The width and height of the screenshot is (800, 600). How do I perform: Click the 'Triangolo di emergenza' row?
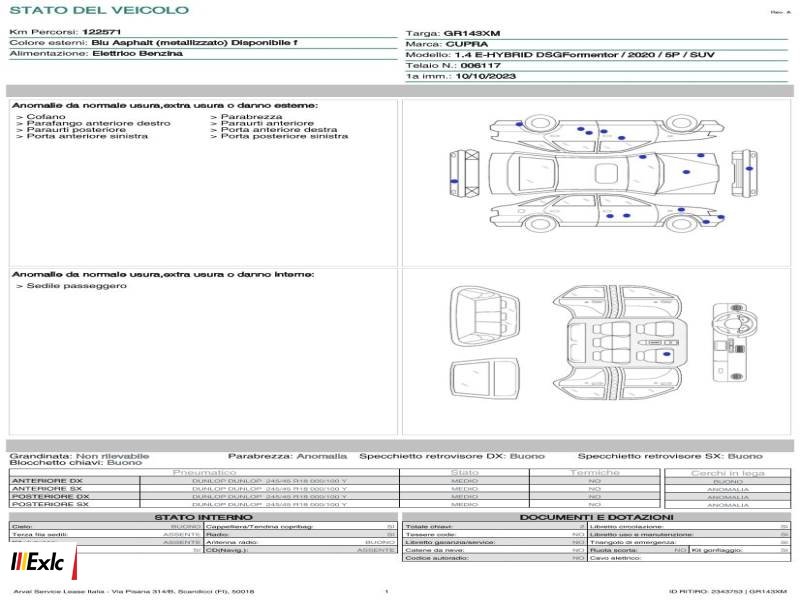pos(689,542)
